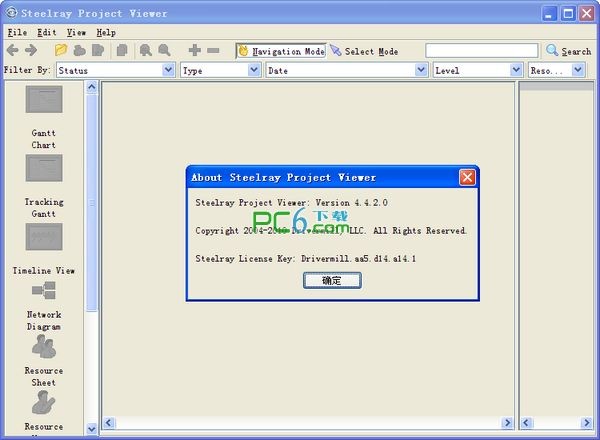Click the export page icon beside the printer

coord(98,50)
